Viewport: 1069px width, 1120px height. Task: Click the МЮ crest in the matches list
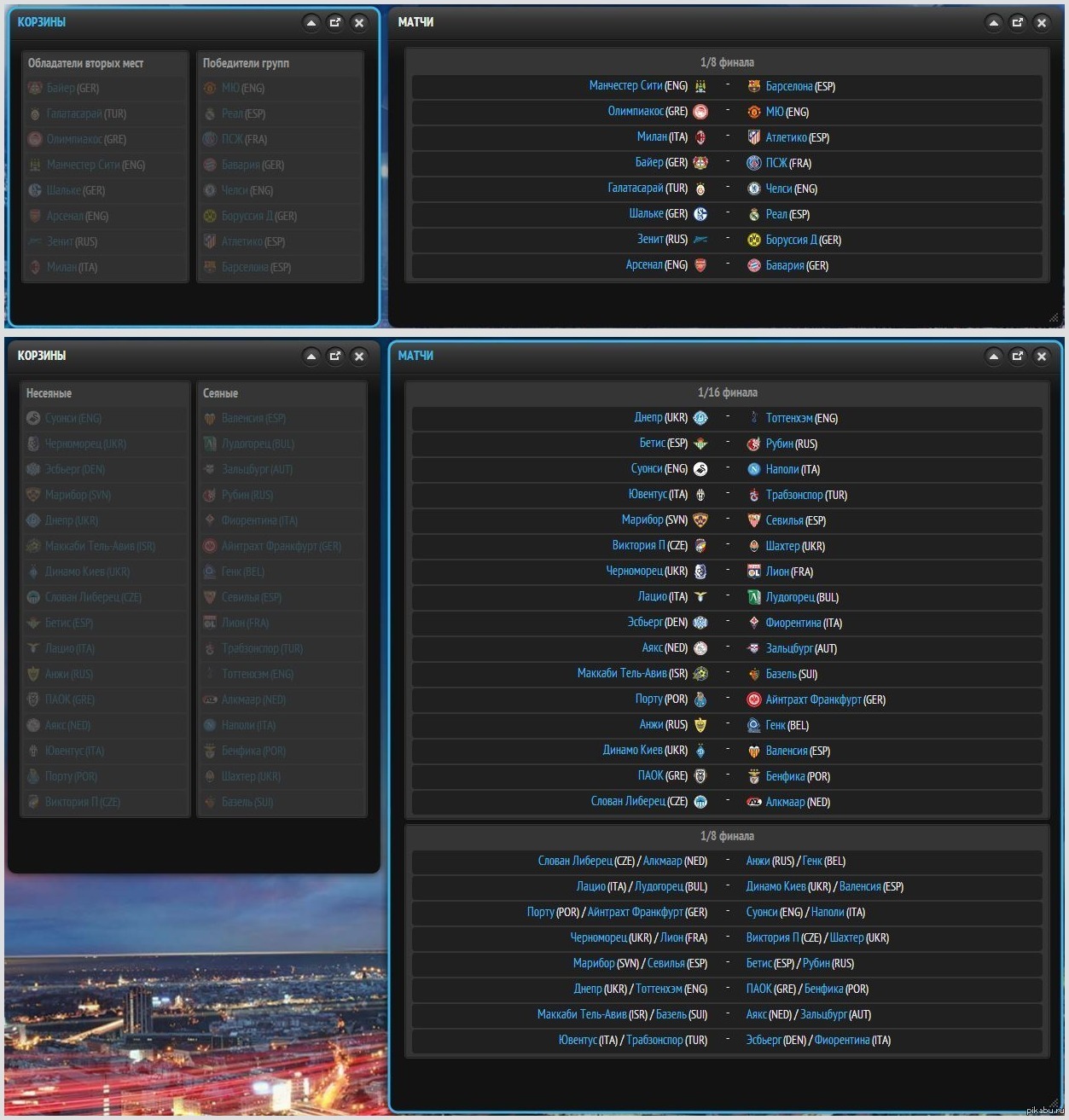pos(754,112)
